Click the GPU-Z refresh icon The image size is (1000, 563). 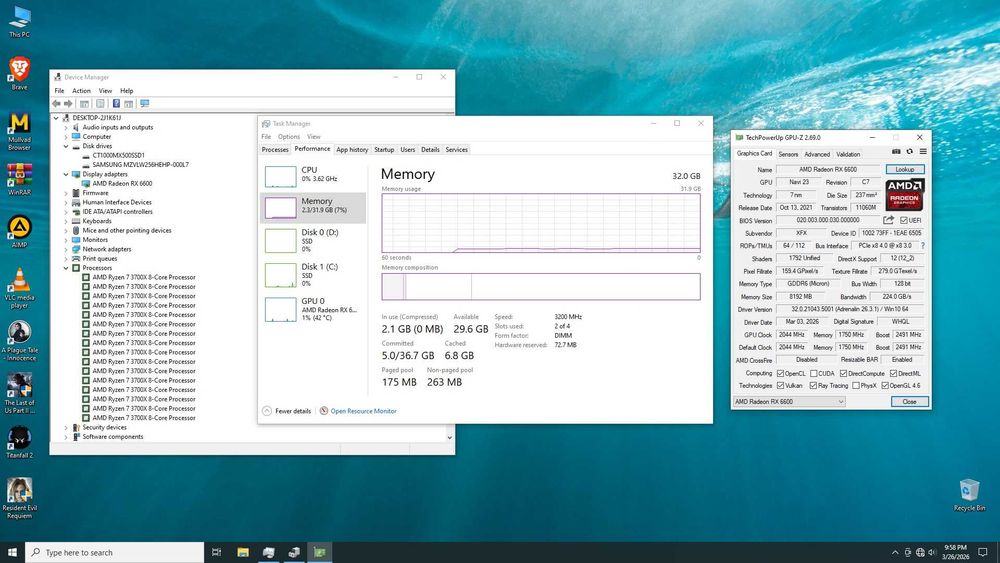(909, 152)
